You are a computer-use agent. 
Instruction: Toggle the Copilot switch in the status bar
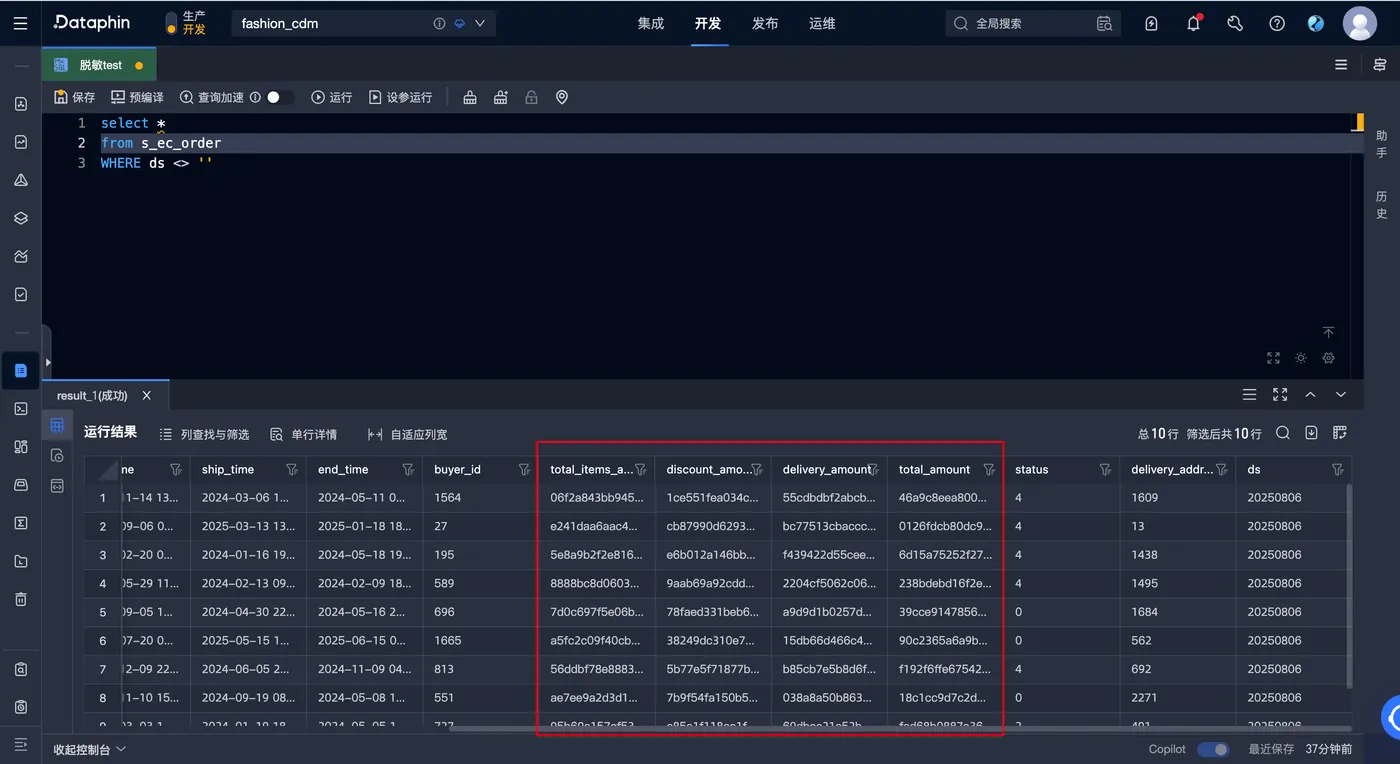(1213, 749)
